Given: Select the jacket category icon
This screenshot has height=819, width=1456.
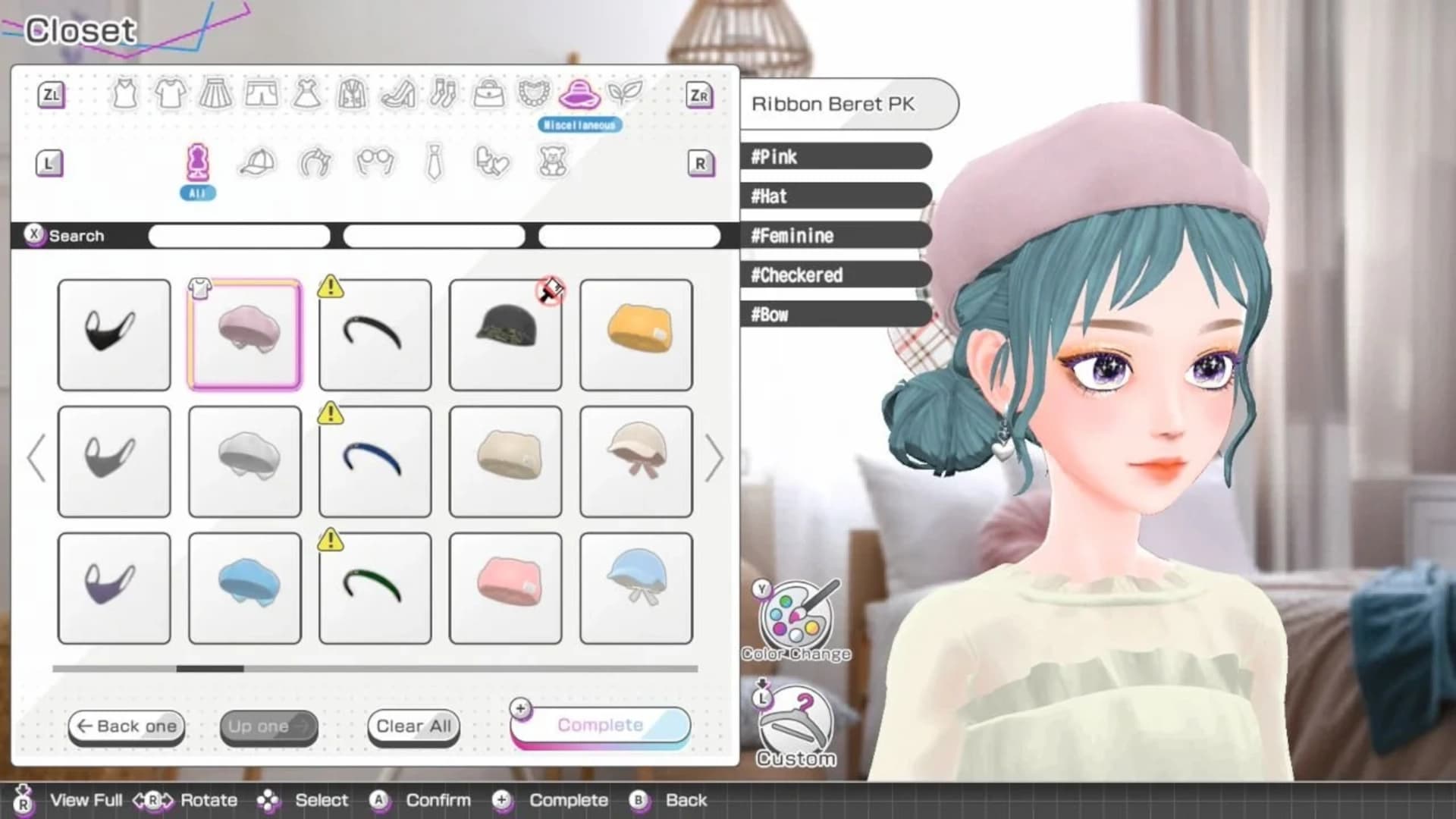Looking at the screenshot, I should pyautogui.click(x=352, y=94).
